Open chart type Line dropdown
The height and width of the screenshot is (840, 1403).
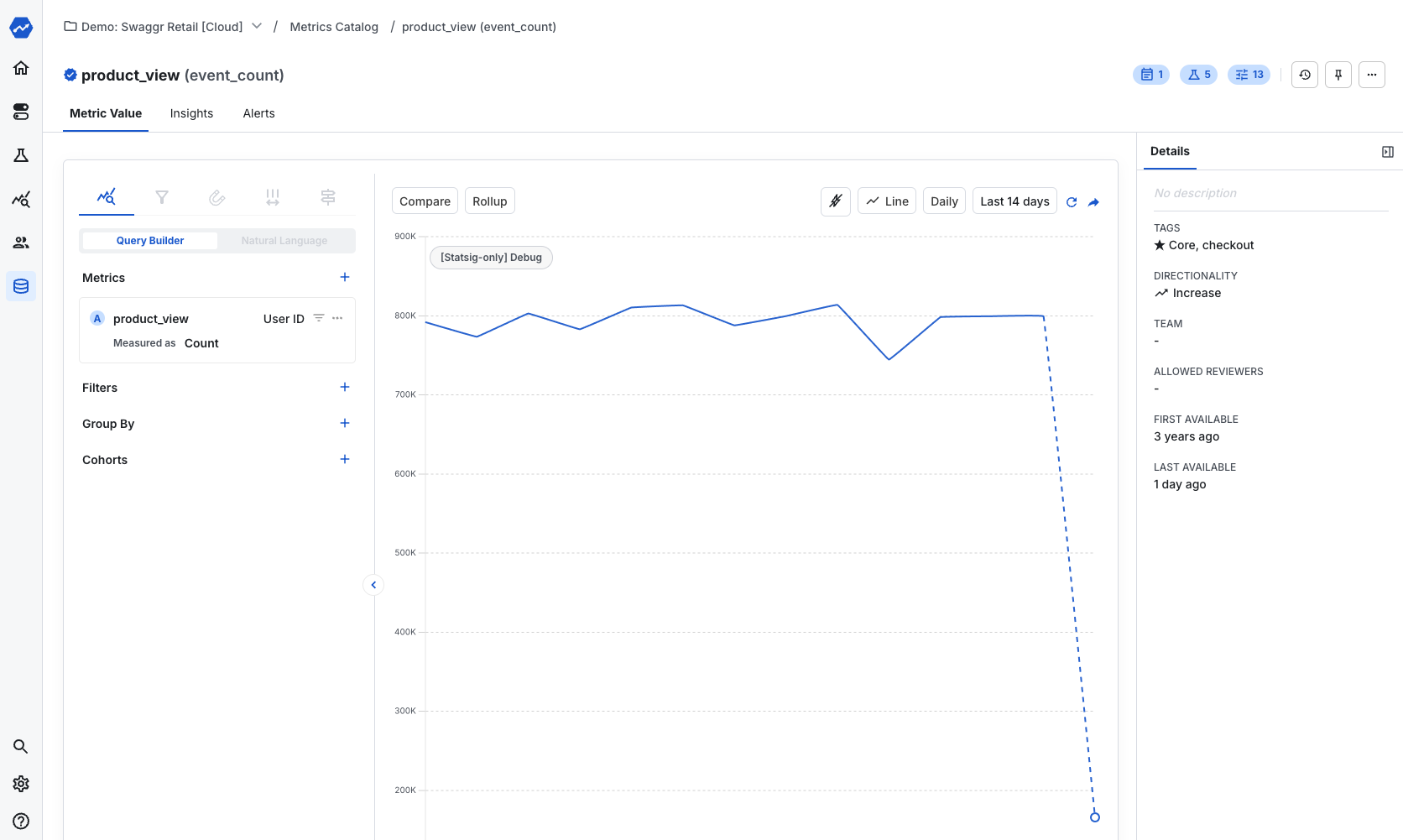(887, 201)
